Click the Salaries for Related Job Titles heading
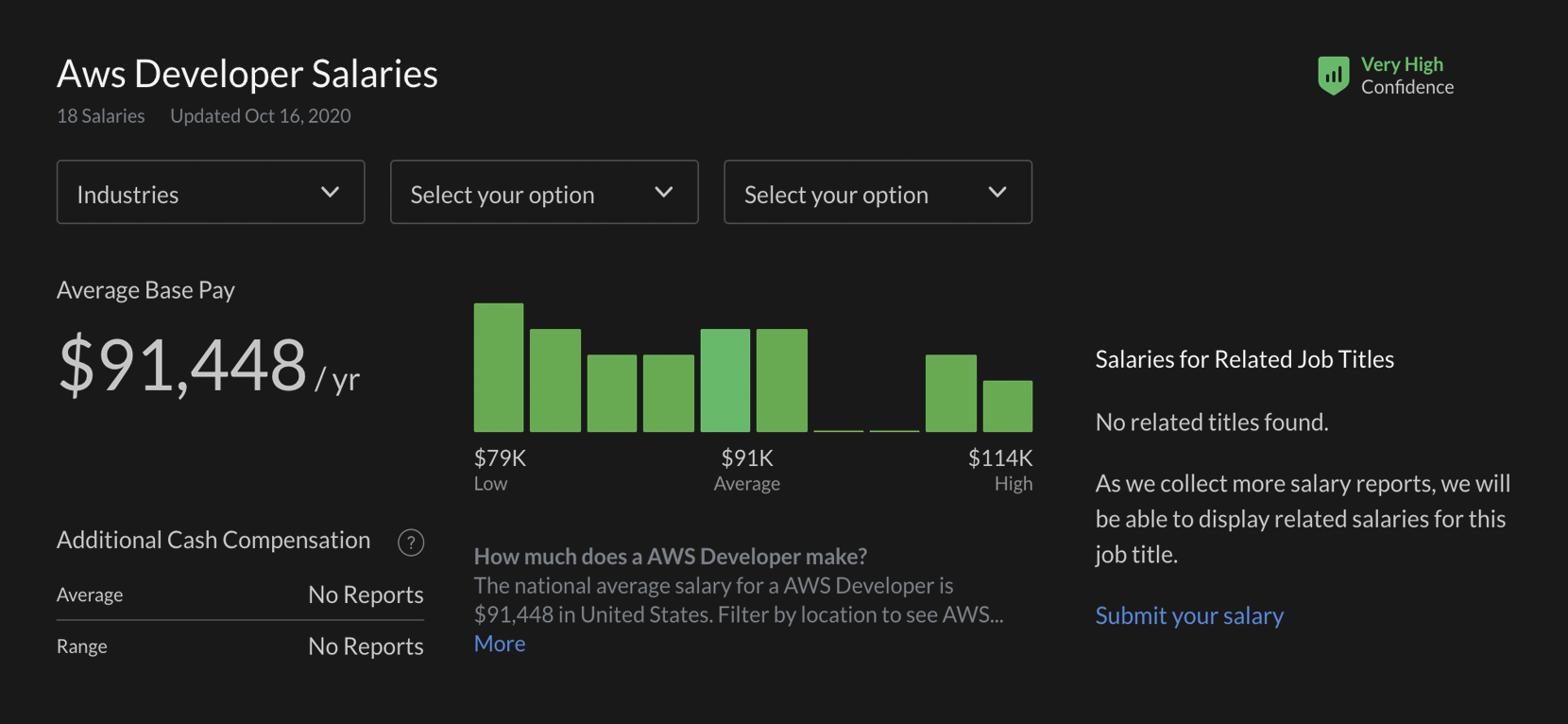Screen dimensions: 1568x724 [x=1245, y=359]
